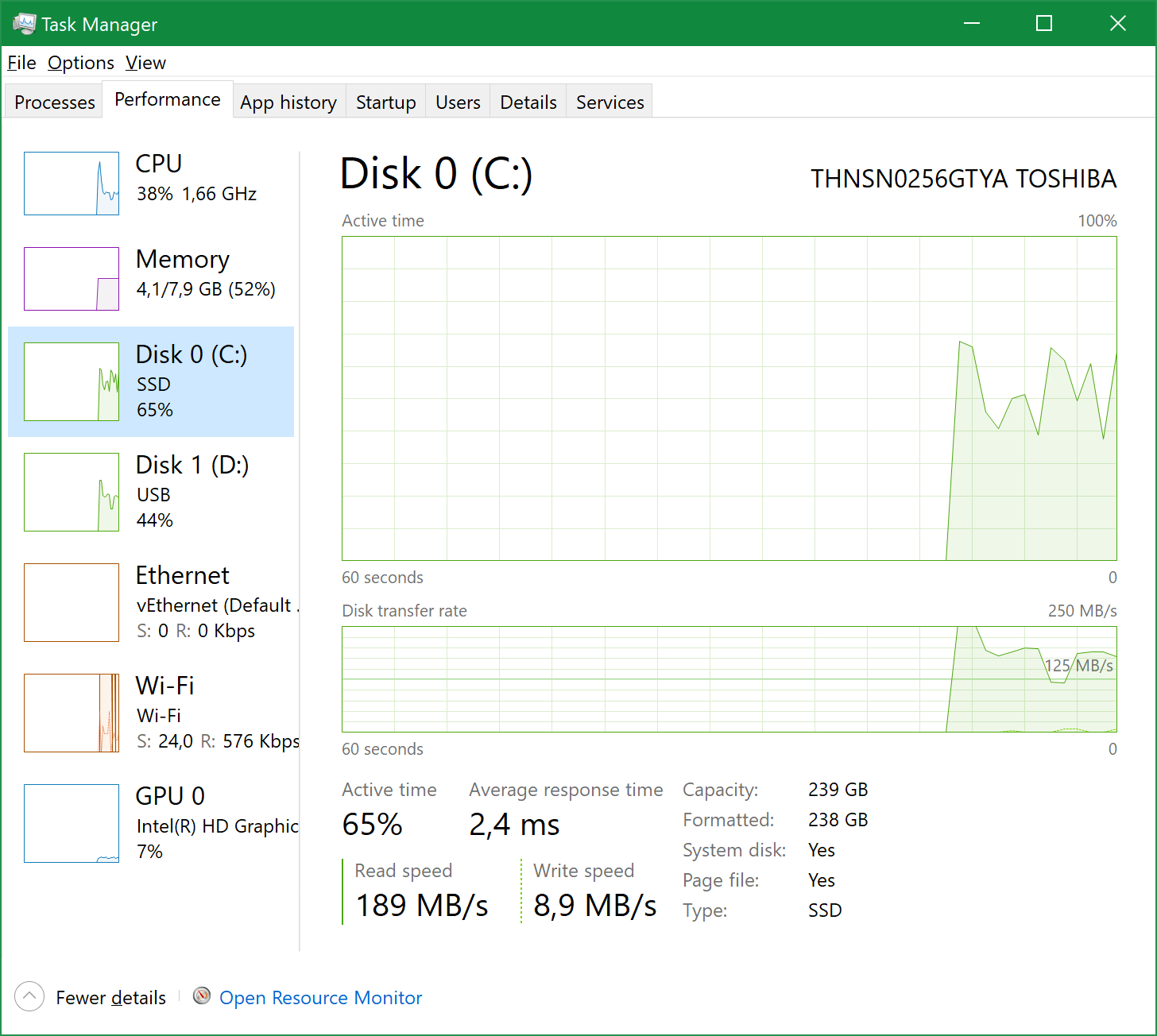Screen dimensions: 1157x1036
Task: Switch to the Processes tab
Action: 54,102
